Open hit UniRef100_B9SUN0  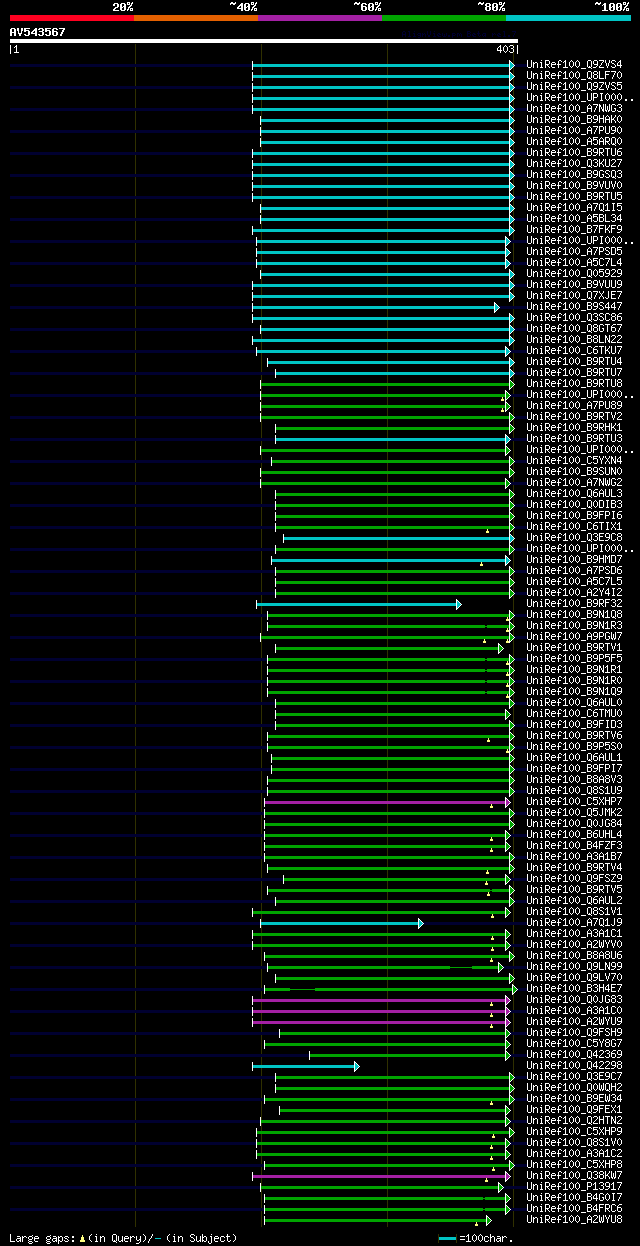click(574, 471)
